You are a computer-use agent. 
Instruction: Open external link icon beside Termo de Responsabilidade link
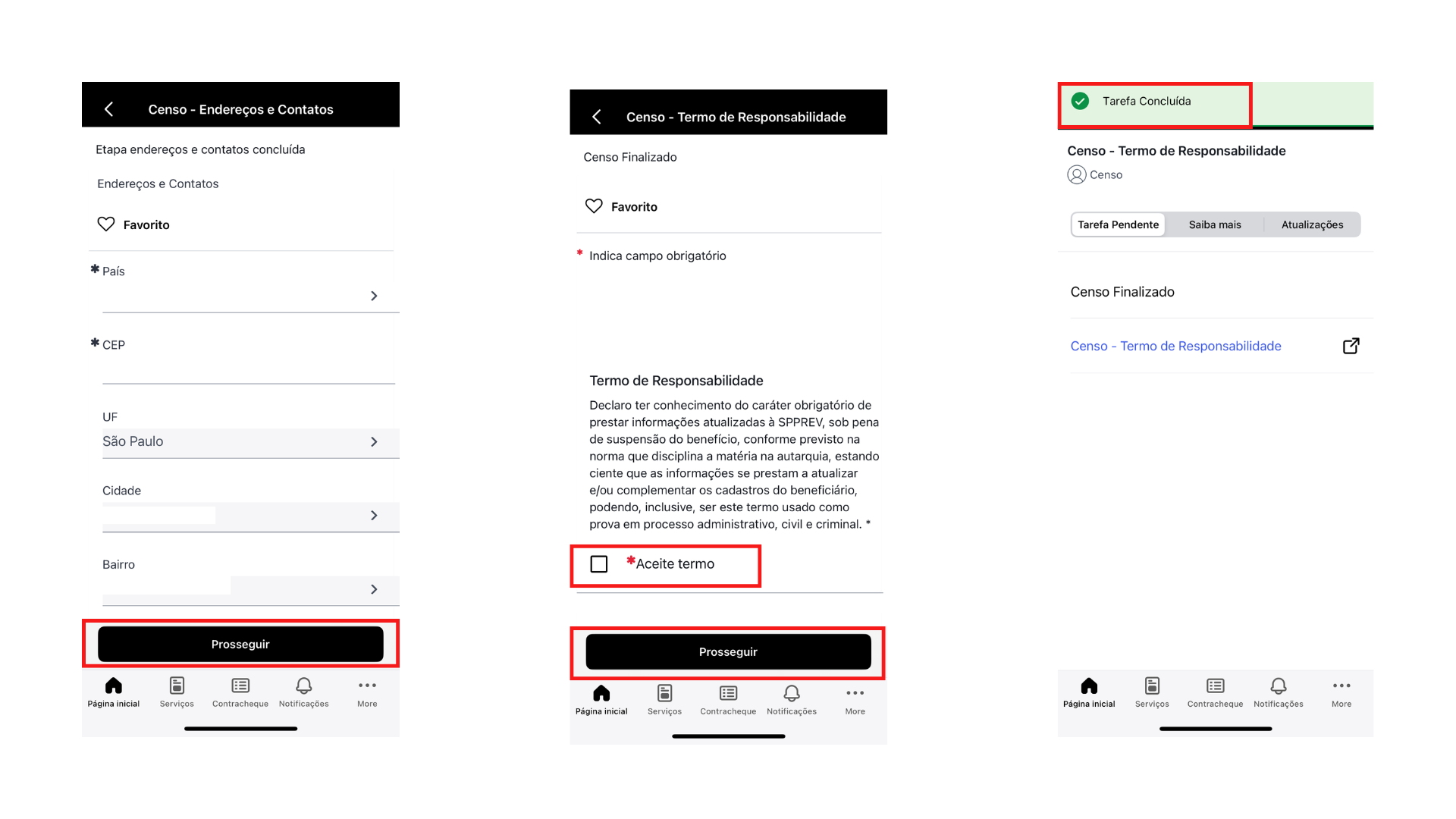(1351, 346)
